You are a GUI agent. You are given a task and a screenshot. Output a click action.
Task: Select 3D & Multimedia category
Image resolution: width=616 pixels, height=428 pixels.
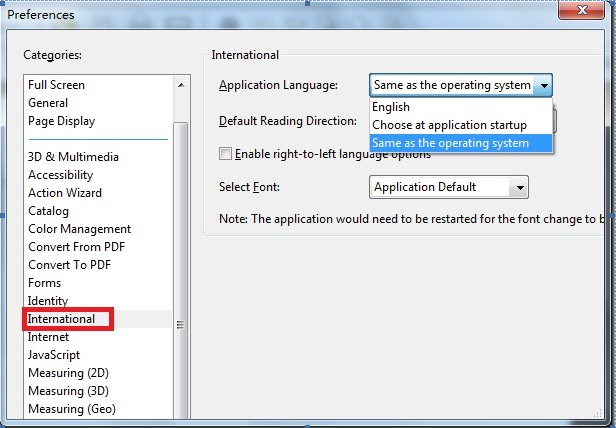(x=73, y=157)
